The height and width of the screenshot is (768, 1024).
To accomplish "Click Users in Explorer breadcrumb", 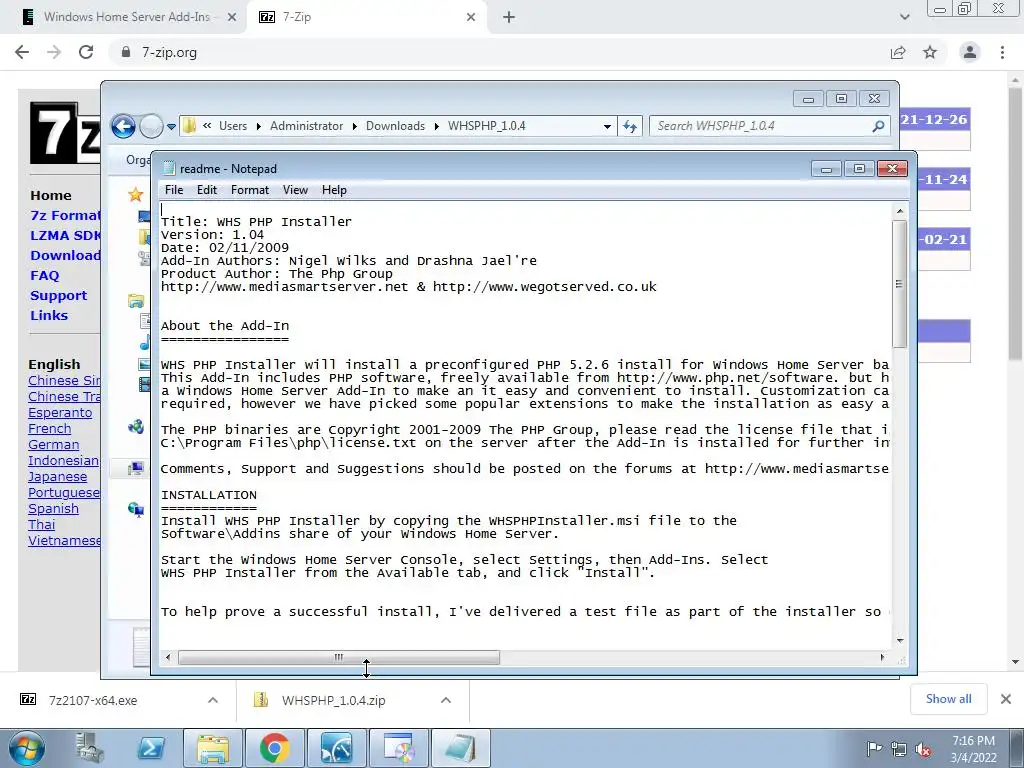I will pos(232,126).
